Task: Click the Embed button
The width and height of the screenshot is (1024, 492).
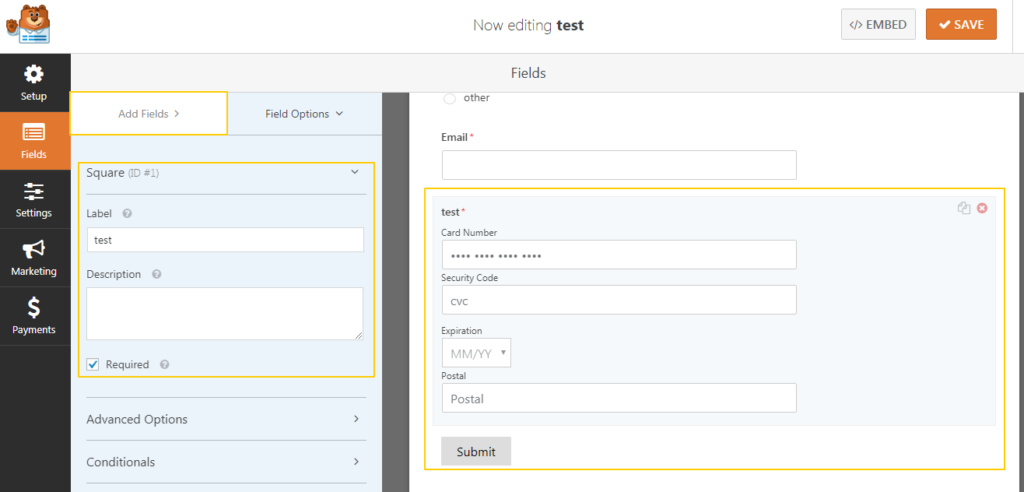Action: click(x=878, y=25)
